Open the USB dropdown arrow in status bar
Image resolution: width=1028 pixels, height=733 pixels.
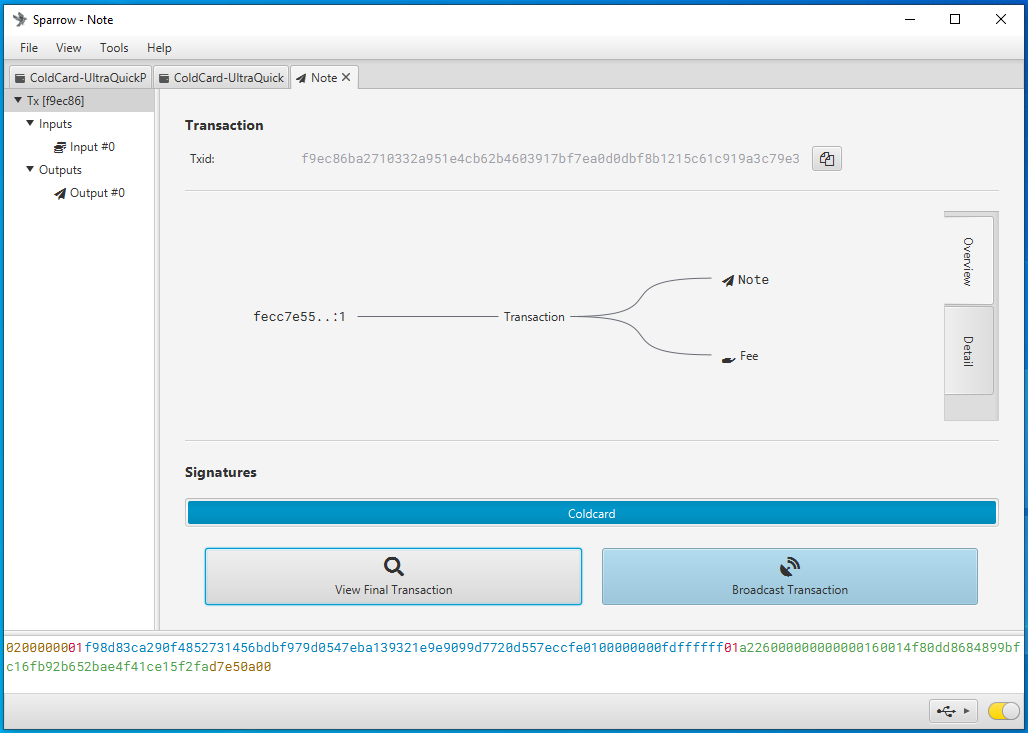click(966, 711)
